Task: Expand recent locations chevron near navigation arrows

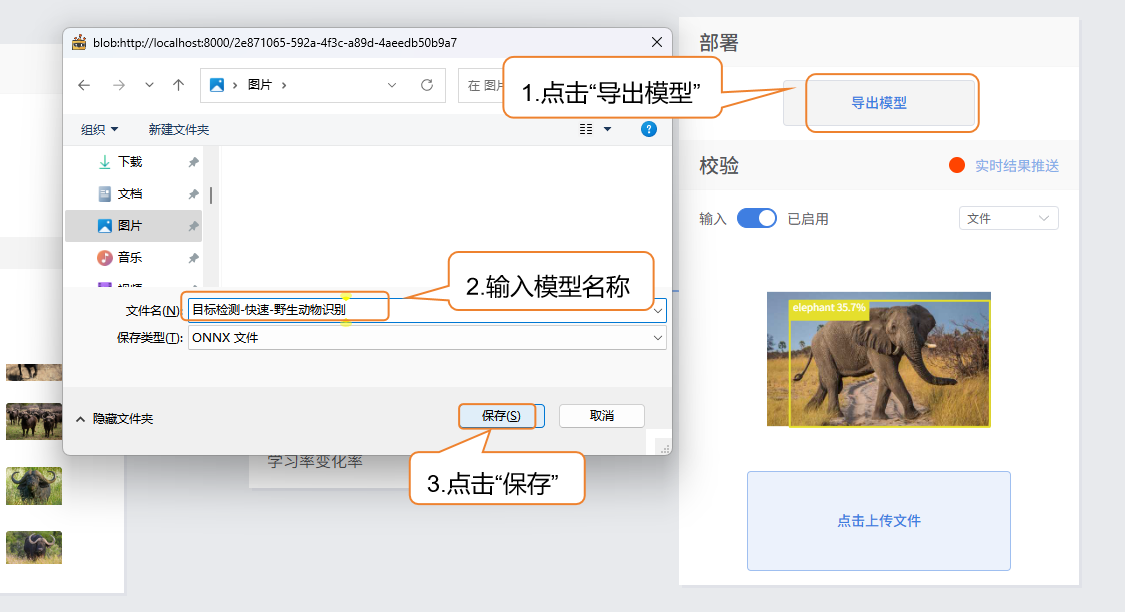Action: pyautogui.click(x=149, y=85)
